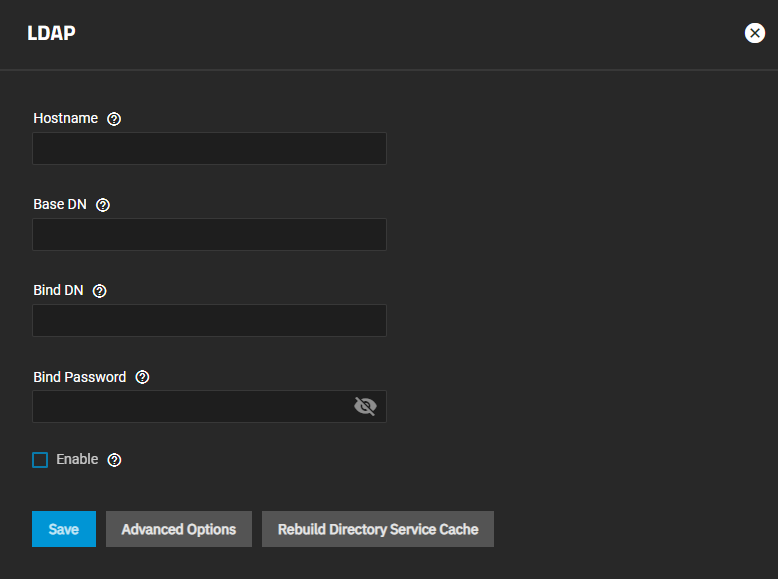Tick the Enable checkbox
Image resolution: width=778 pixels, height=579 pixels.
(40, 460)
